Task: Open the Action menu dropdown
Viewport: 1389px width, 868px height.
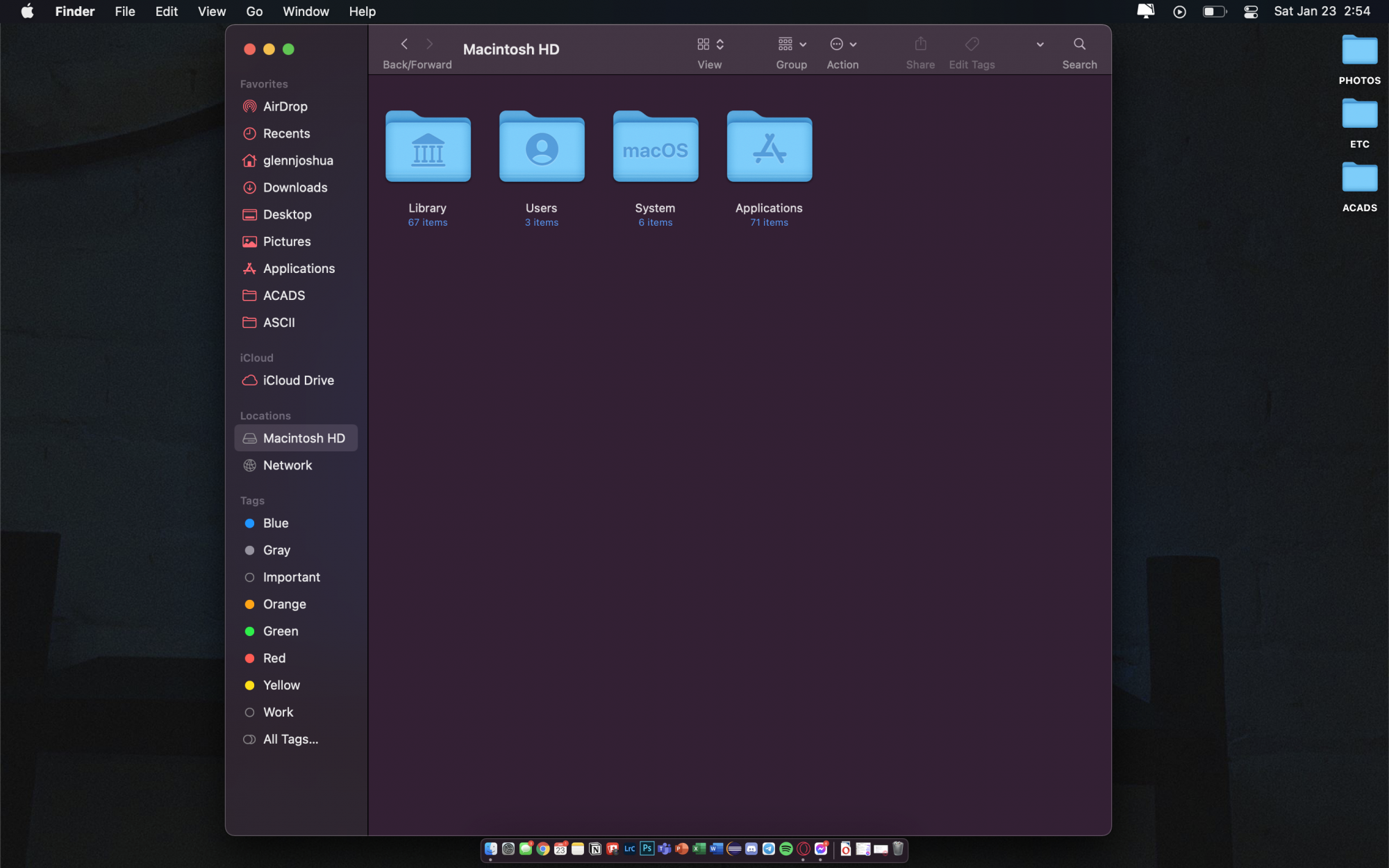Action: coord(842,44)
